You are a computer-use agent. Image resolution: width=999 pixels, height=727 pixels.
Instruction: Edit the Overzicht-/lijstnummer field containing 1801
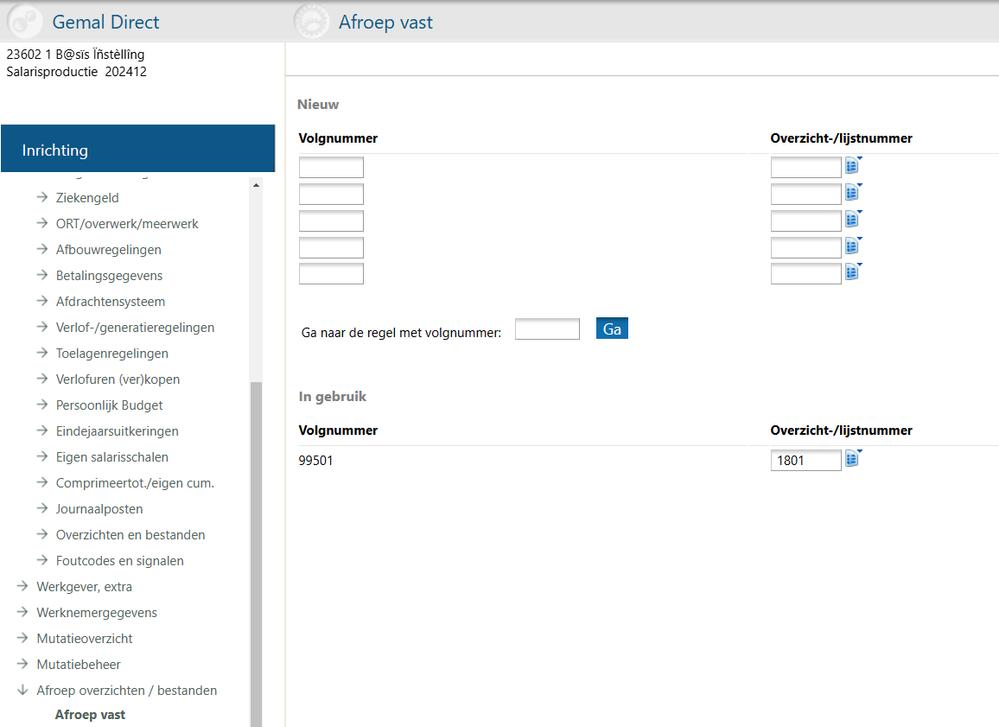806,460
